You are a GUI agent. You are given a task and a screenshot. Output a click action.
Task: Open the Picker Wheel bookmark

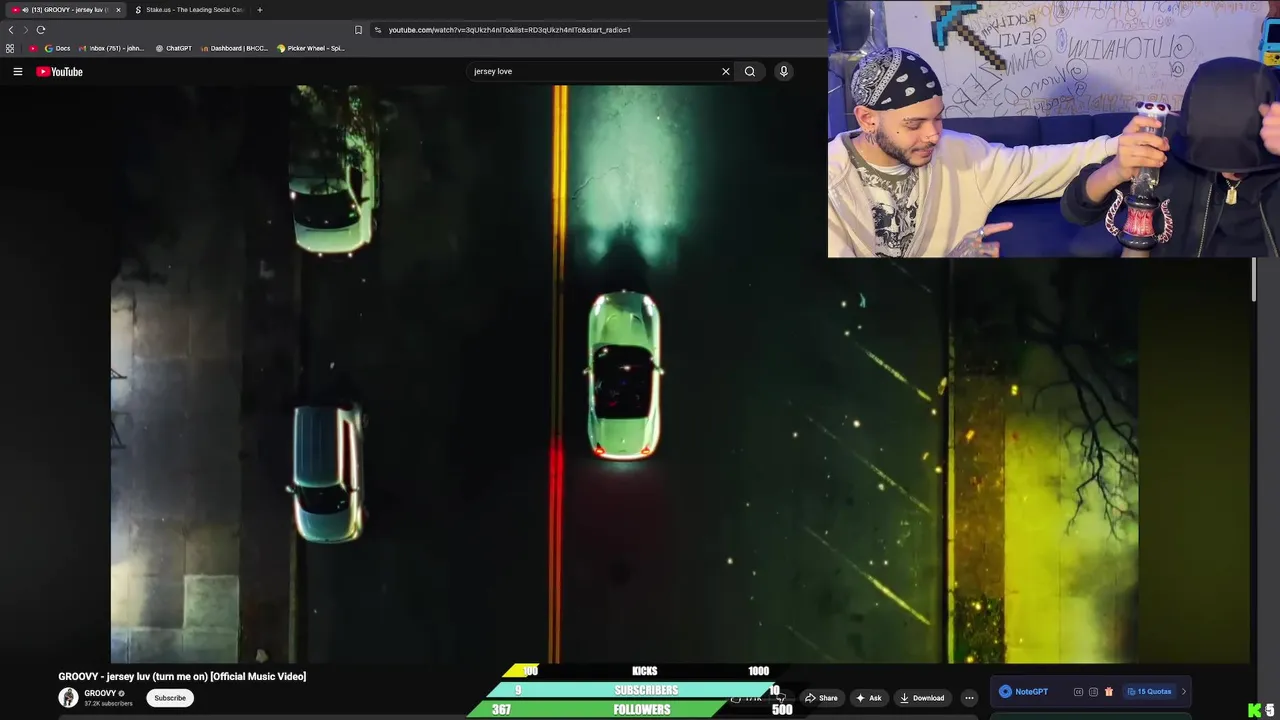(x=310, y=48)
